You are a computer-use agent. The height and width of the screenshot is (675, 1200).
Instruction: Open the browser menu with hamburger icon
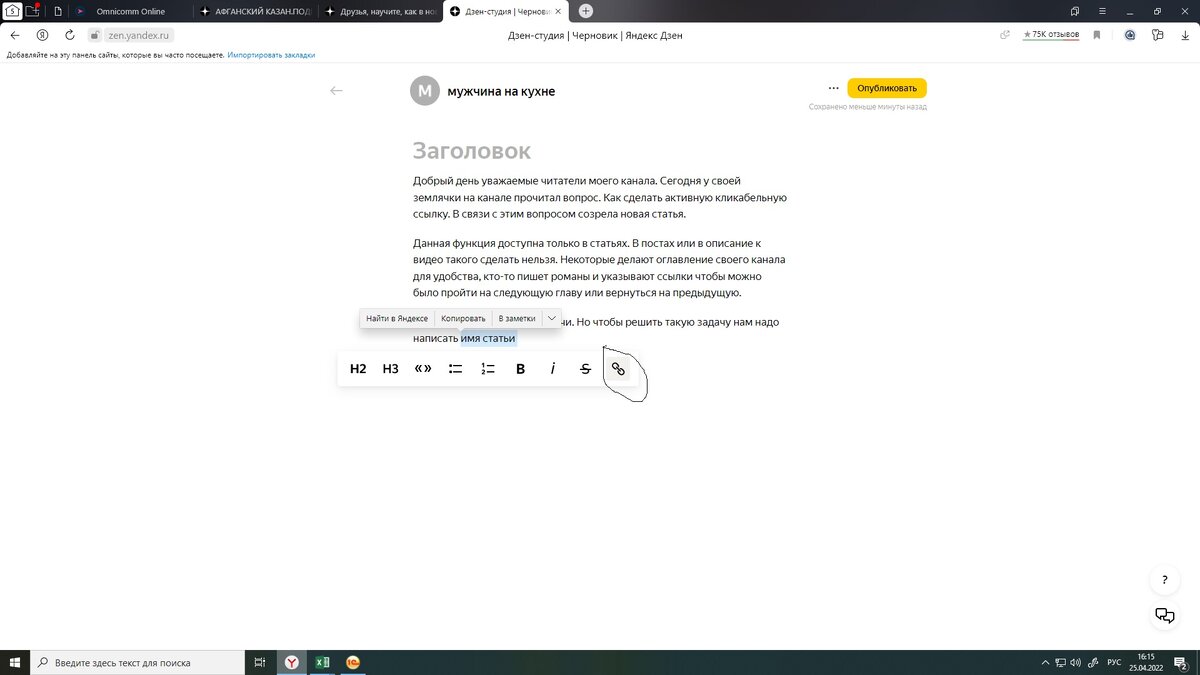tap(1101, 10)
